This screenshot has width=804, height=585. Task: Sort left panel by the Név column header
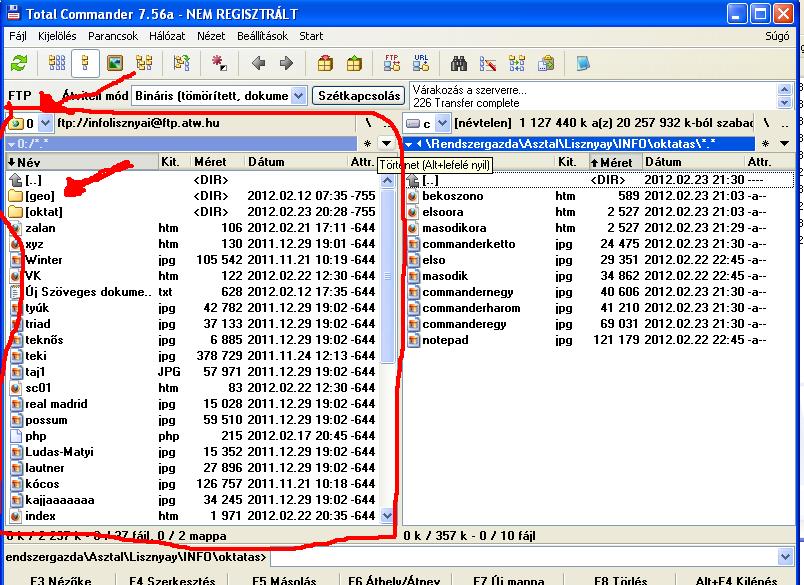[x=82, y=162]
